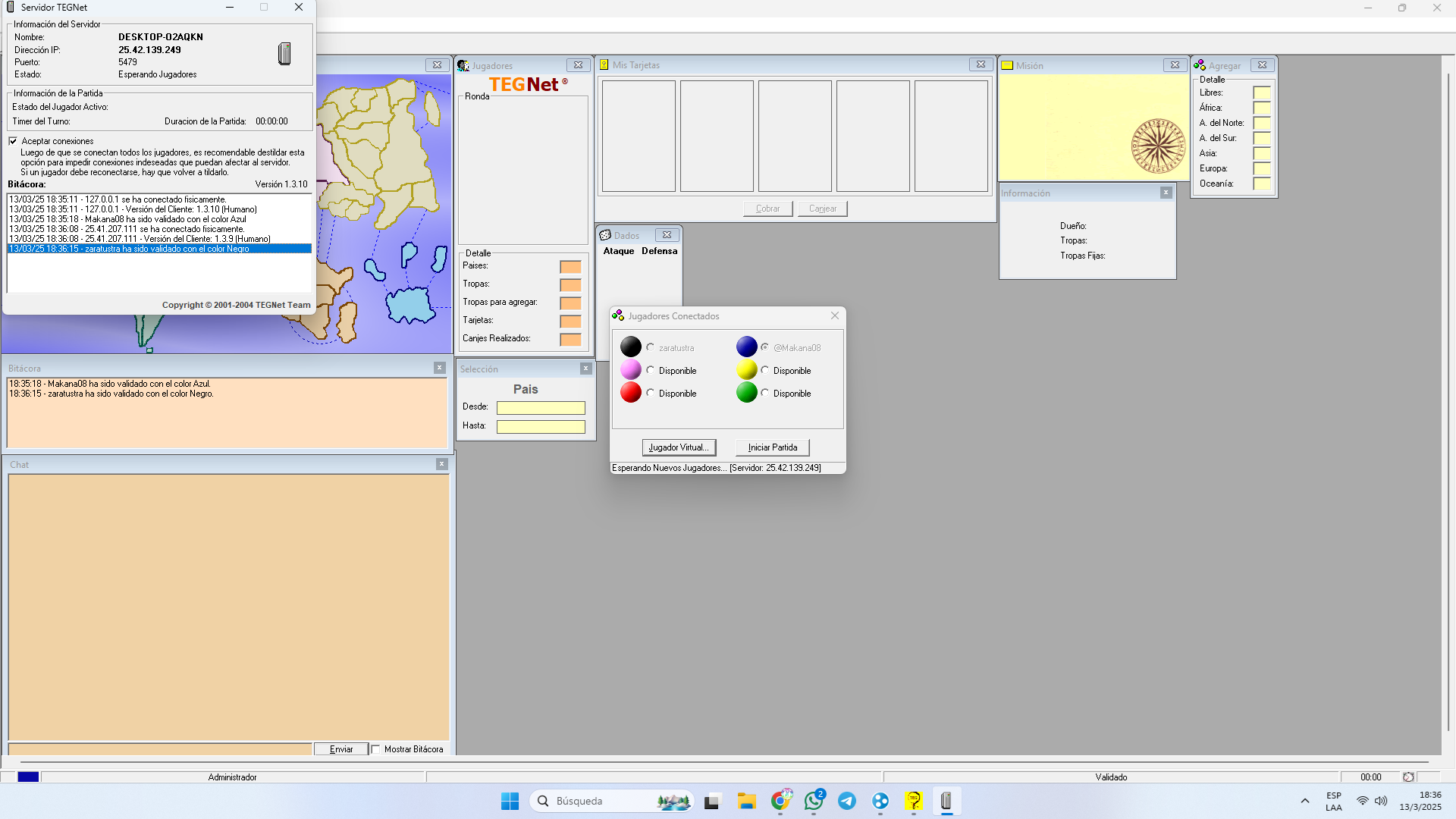Click the Jugadores panel icon
Screen dimensions: 1456x819
pyautogui.click(x=463, y=66)
